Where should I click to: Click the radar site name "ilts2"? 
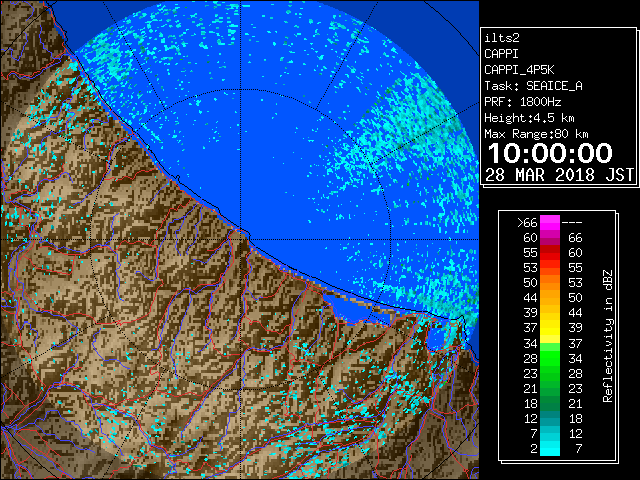click(502, 38)
